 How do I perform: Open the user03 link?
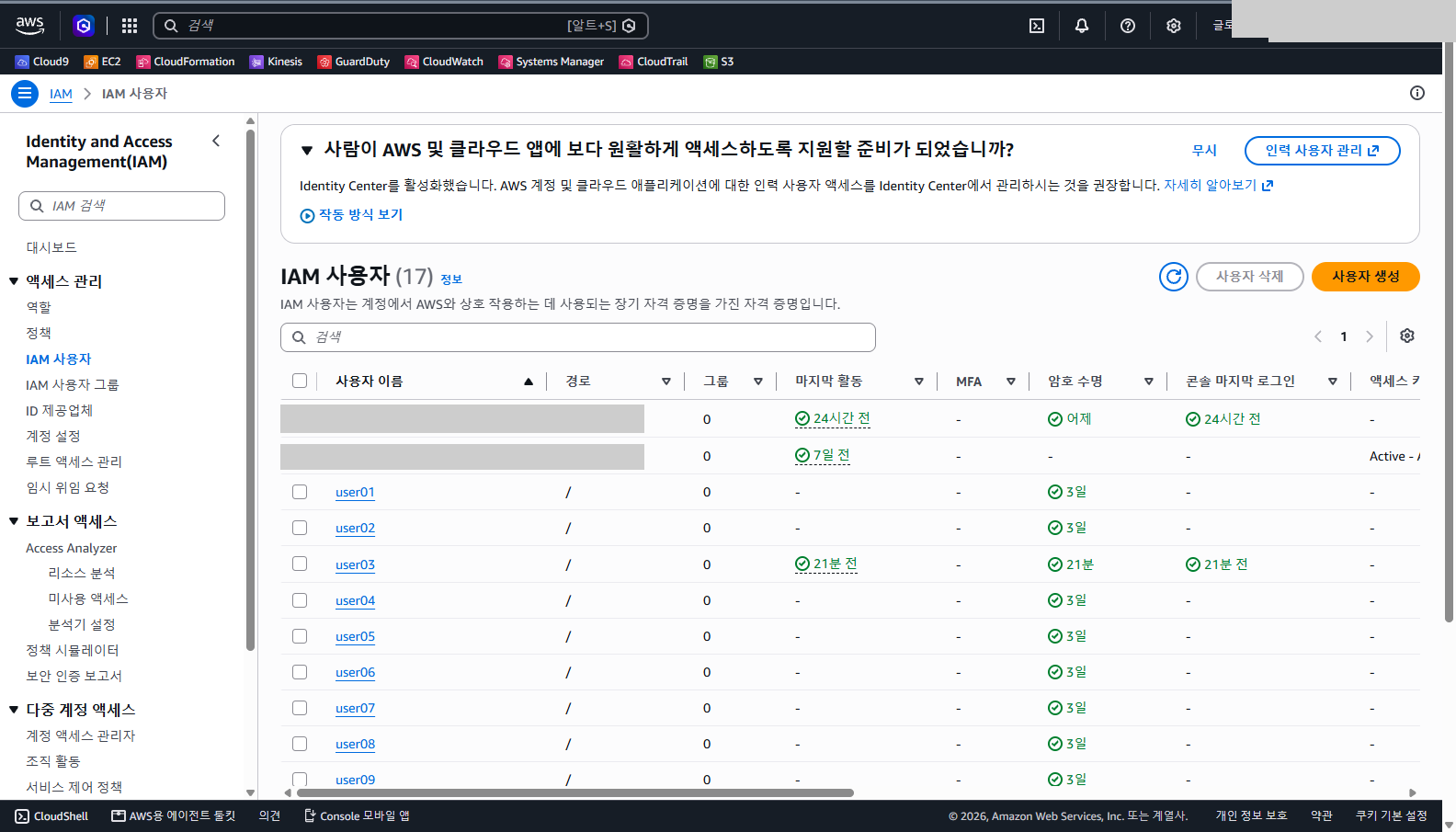tap(355, 564)
